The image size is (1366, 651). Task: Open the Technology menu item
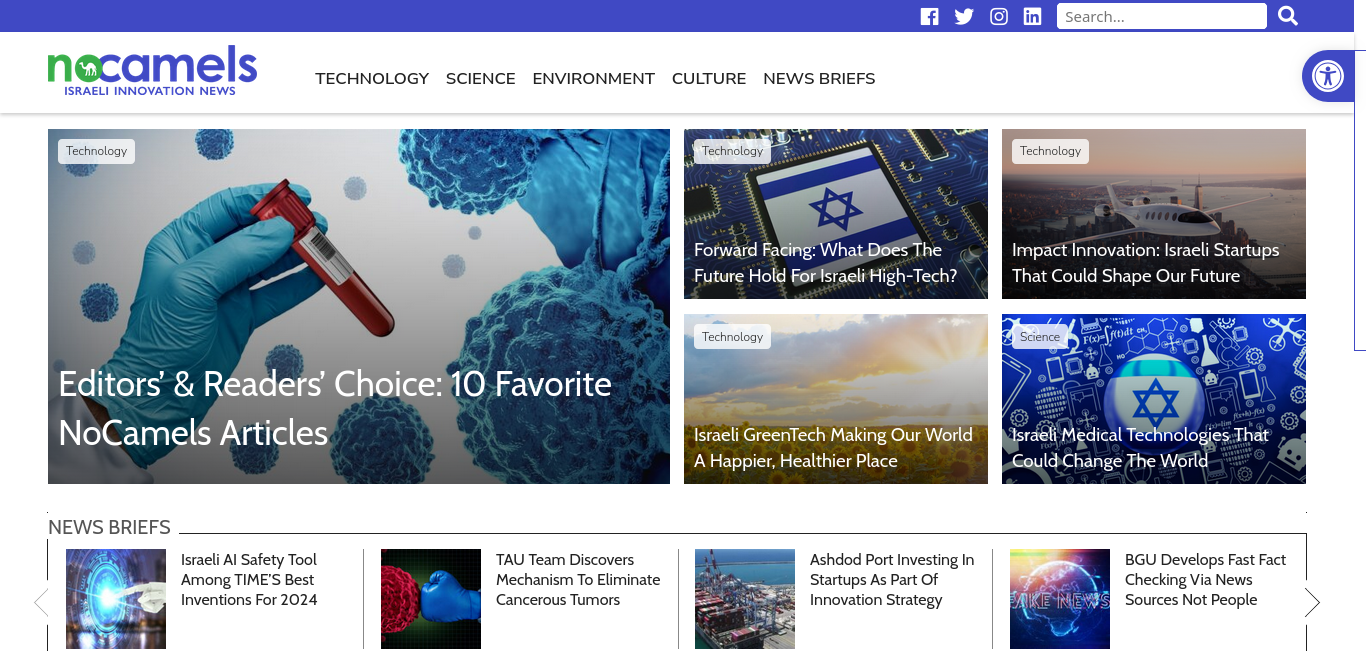pos(372,78)
